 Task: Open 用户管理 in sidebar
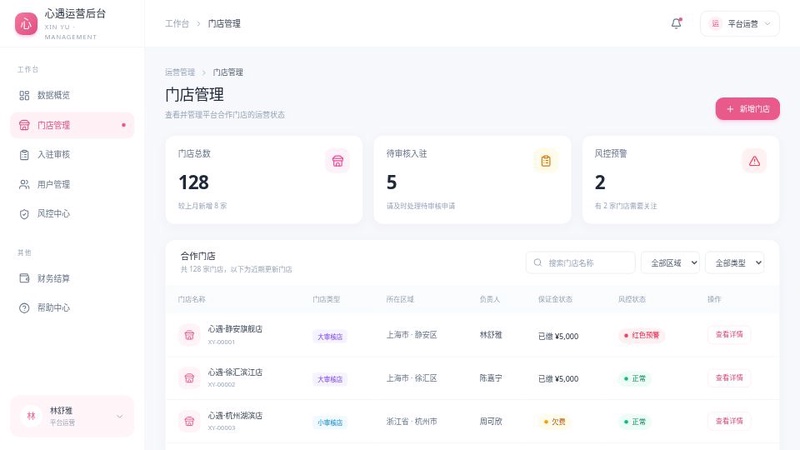pos(72,184)
